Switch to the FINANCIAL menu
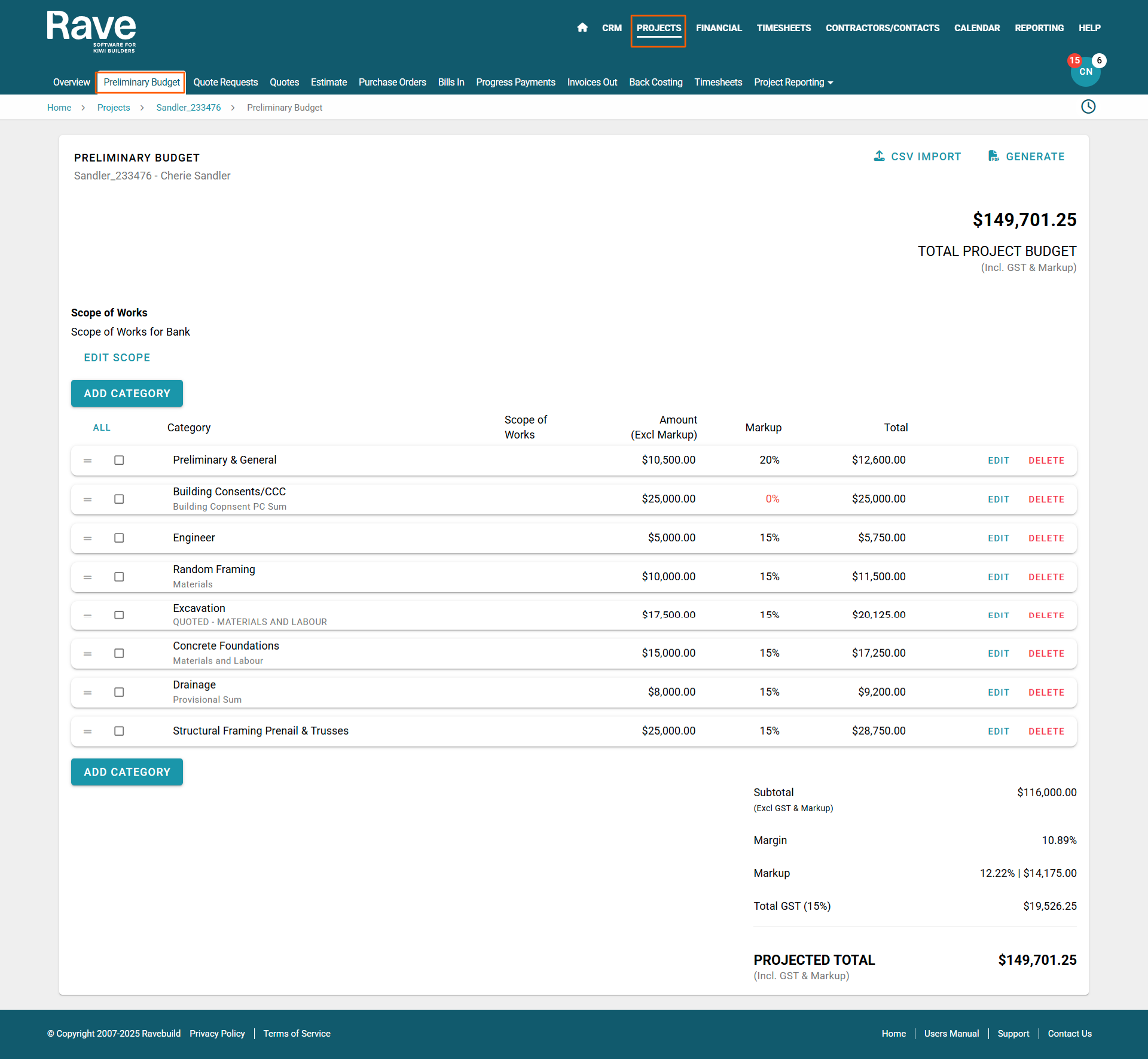Image resolution: width=1148 pixels, height=1060 pixels. (x=719, y=28)
